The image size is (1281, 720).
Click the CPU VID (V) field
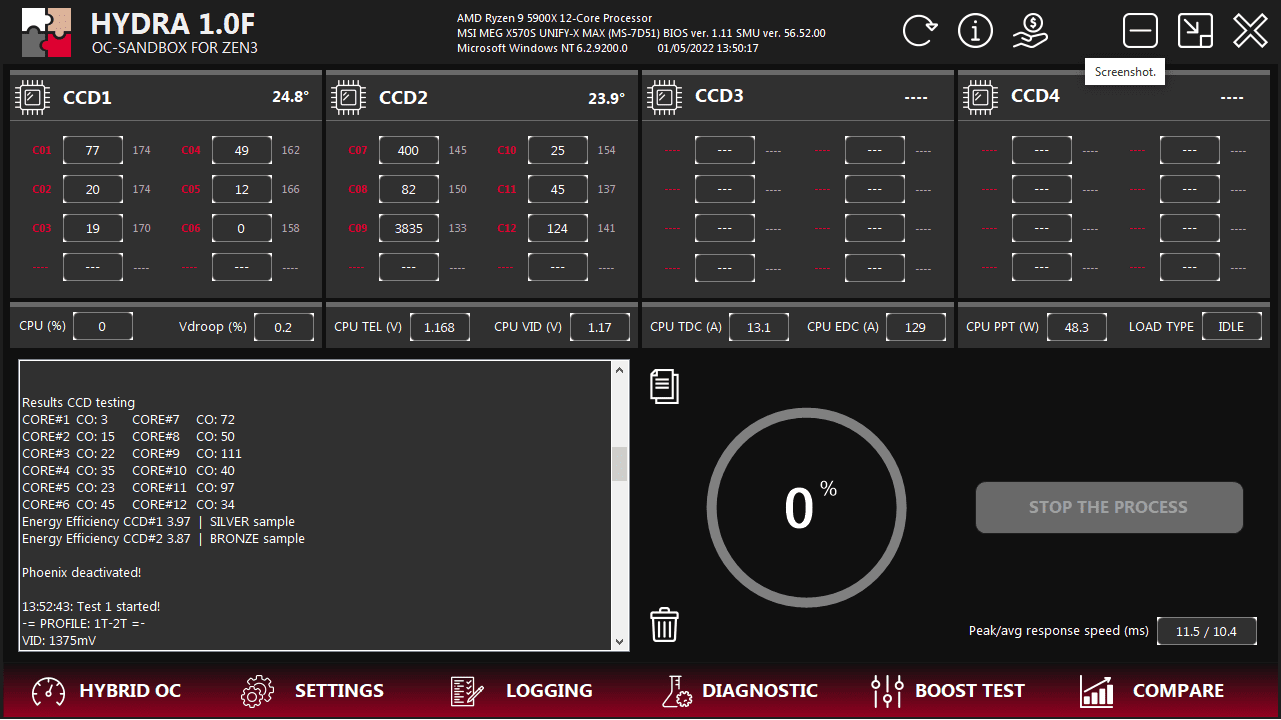(x=600, y=327)
